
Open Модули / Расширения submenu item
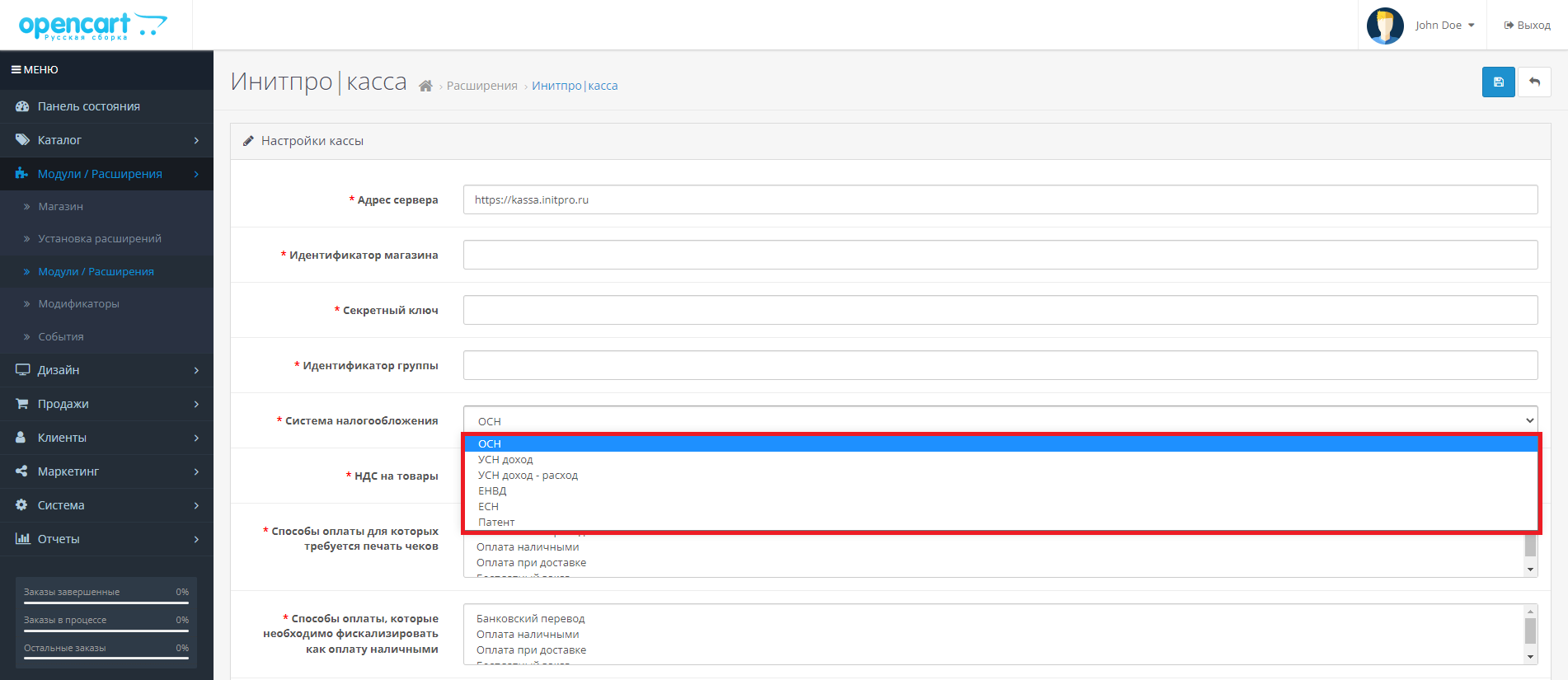point(106,272)
